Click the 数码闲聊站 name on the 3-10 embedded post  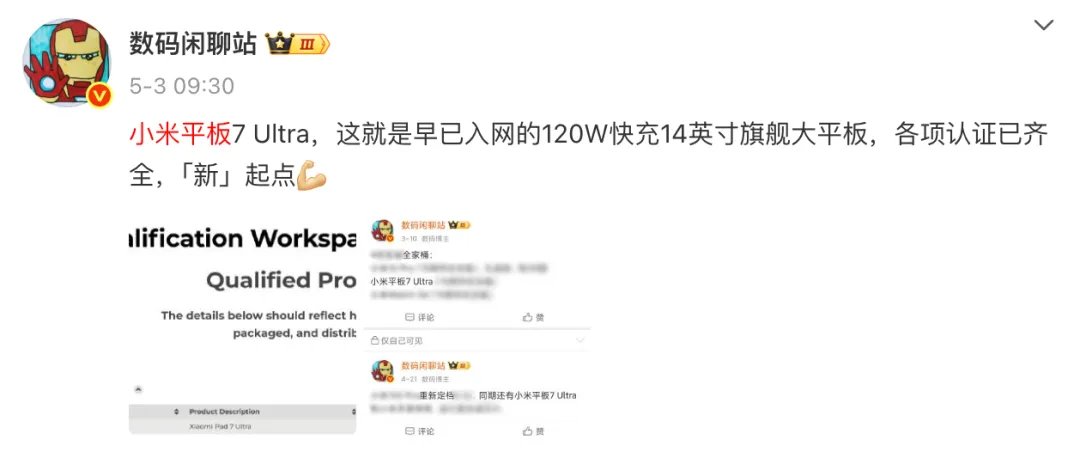[x=424, y=225]
